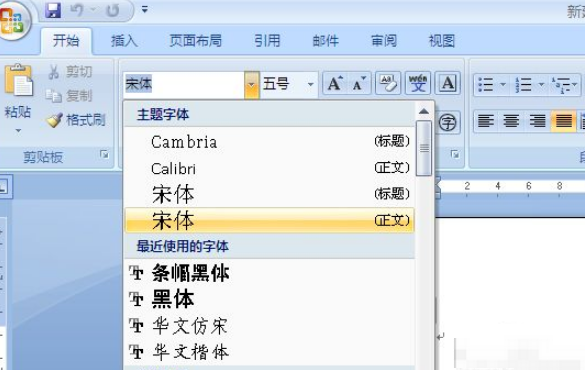585x370 pixels.
Task: Select Calibri (正文) theme font
Action: click(x=269, y=169)
